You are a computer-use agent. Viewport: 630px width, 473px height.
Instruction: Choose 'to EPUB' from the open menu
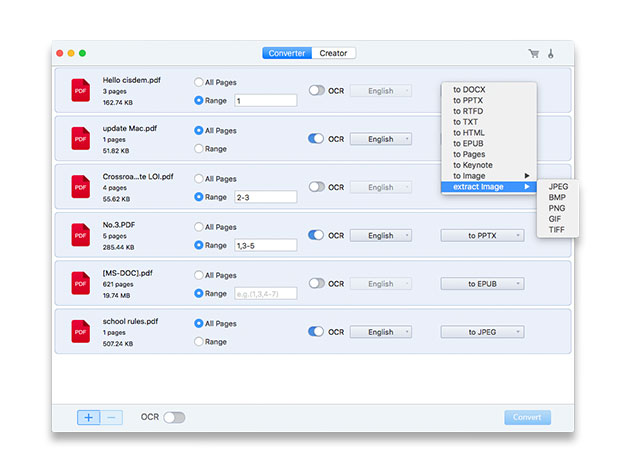pyautogui.click(x=489, y=143)
